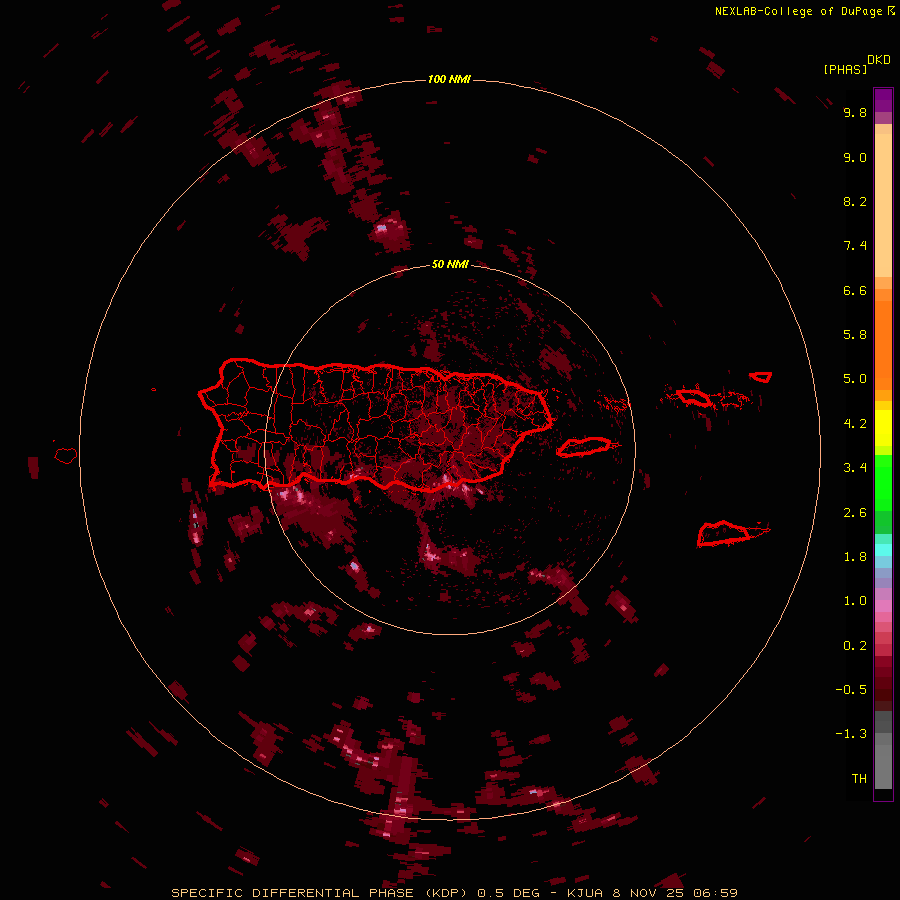Viewport: 900px width, 900px height.
Task: Click the 7.4 value on the color scale
Action: [x=855, y=246]
